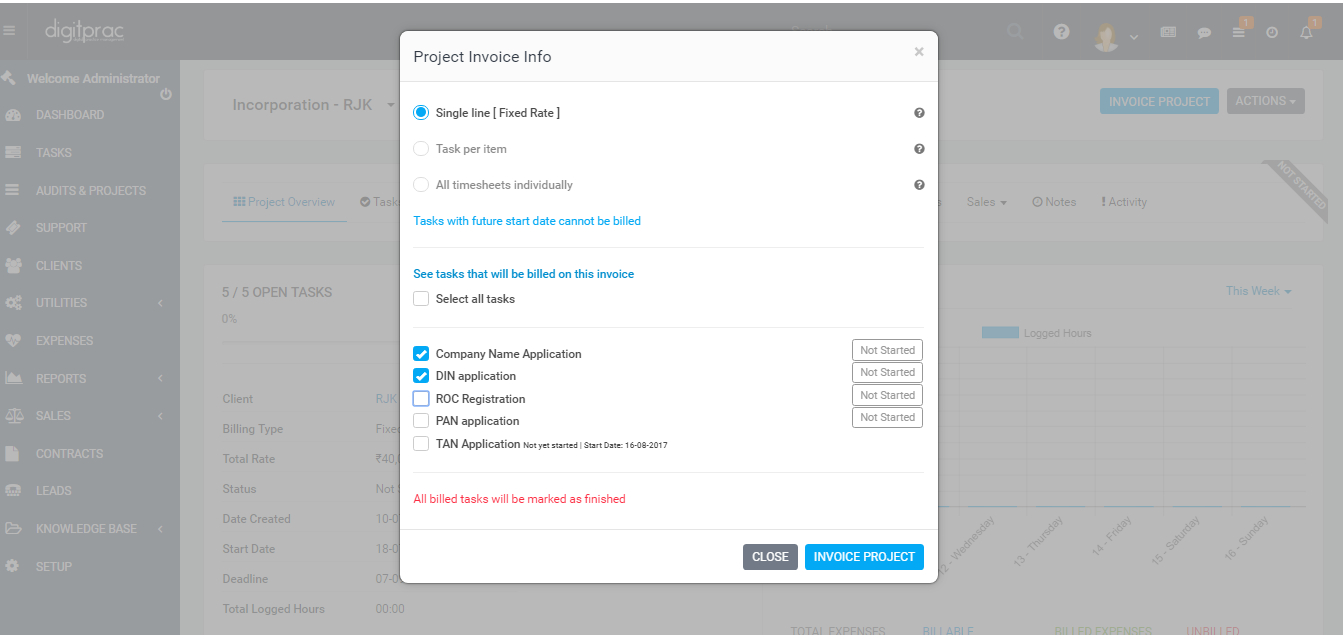Click help icon beside All timesheets individually
This screenshot has height=639, width=1343.
click(919, 185)
